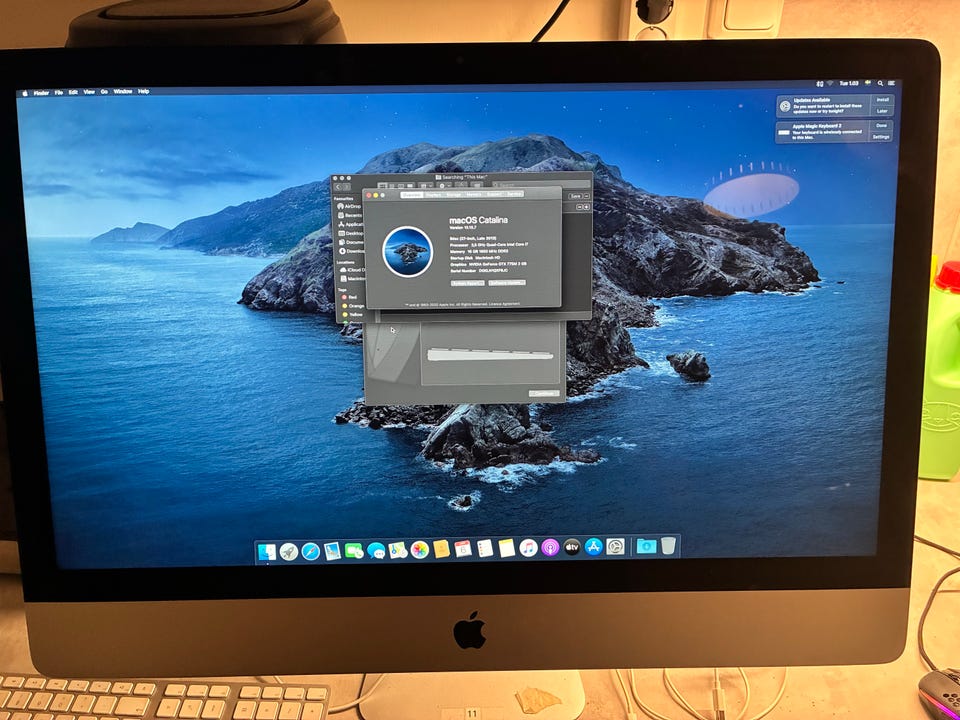Select Desktop in Finder sidebar
The width and height of the screenshot is (960, 720).
point(351,233)
